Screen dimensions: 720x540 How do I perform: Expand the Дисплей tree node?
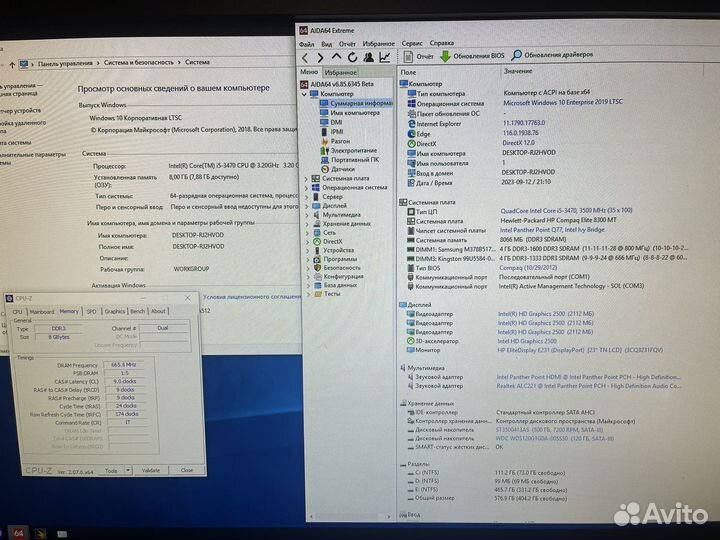(306, 206)
